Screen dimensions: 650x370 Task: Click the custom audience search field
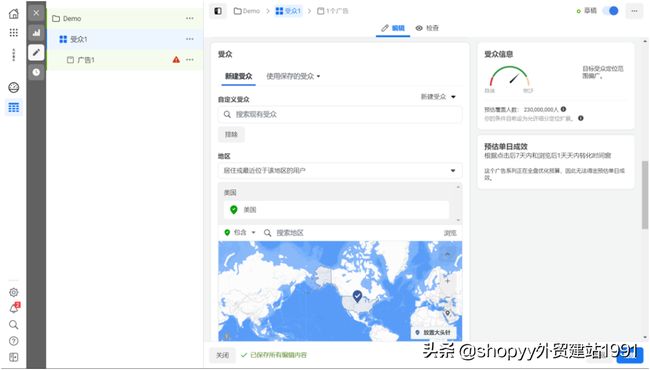pyautogui.click(x=340, y=114)
